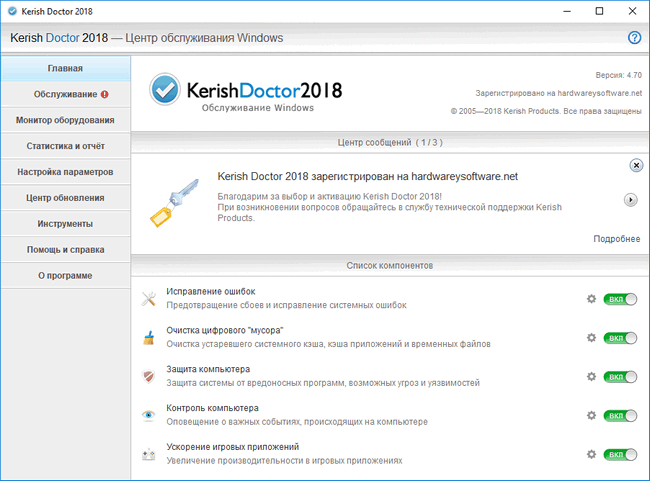The height and width of the screenshot is (481, 650).
Task: Toggle Ускорение игровых приложений switch
Action: (620, 454)
